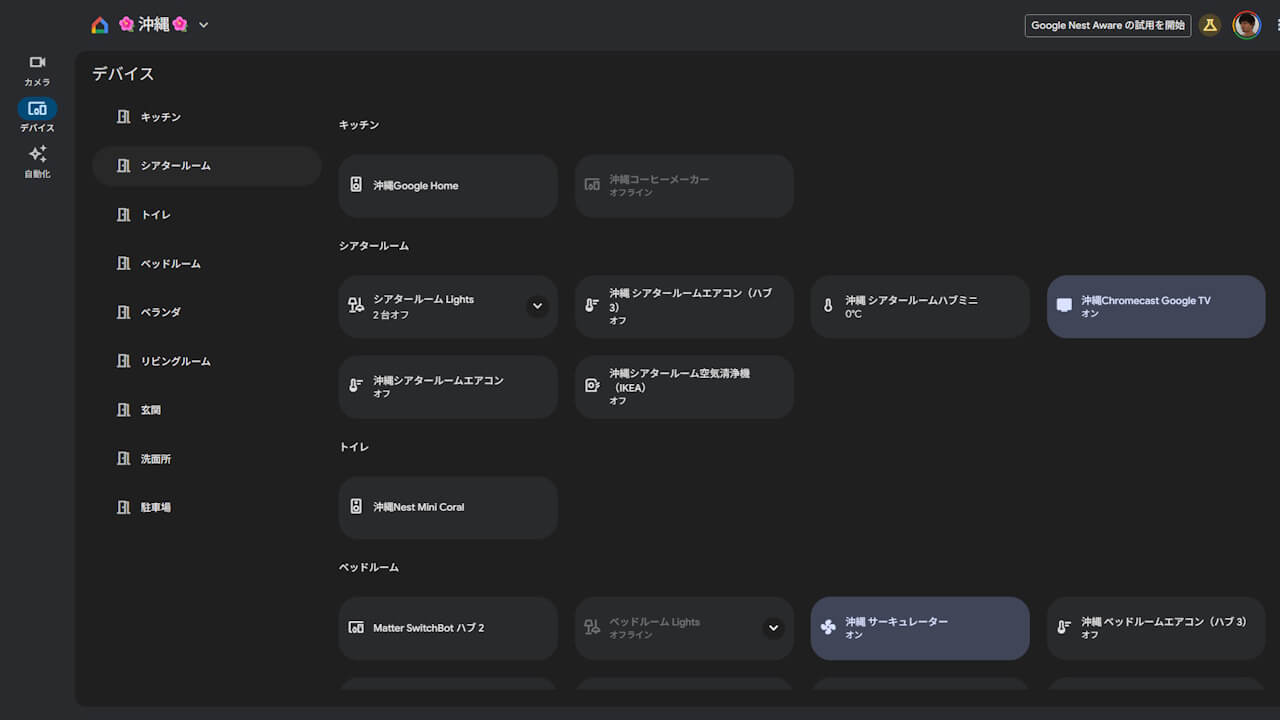Click the シアタールーム Lights lamp icon

coord(356,306)
